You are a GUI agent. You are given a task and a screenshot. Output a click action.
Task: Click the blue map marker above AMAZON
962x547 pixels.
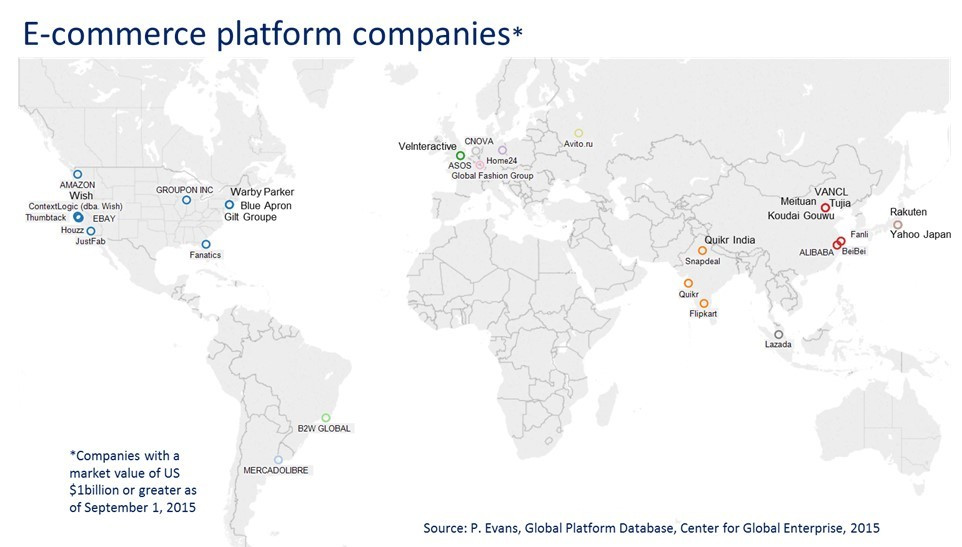(x=77, y=174)
